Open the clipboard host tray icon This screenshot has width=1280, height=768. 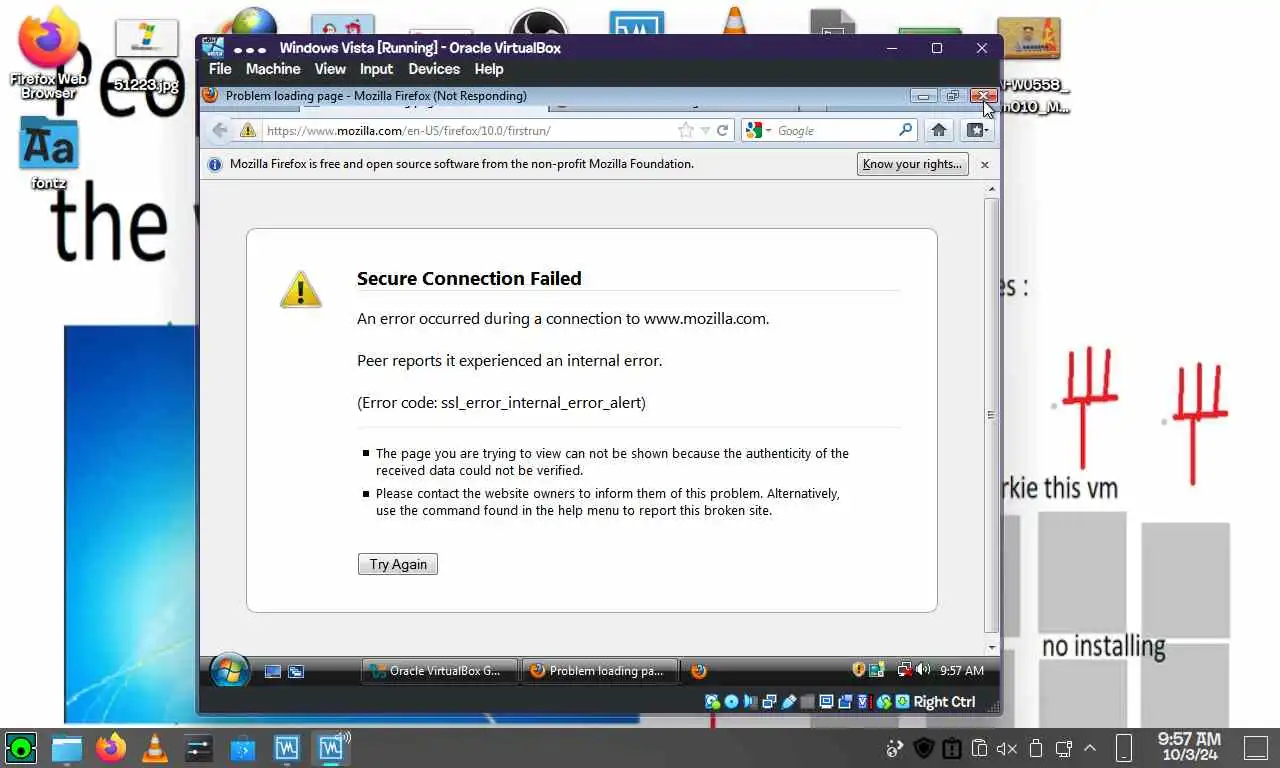click(x=980, y=749)
